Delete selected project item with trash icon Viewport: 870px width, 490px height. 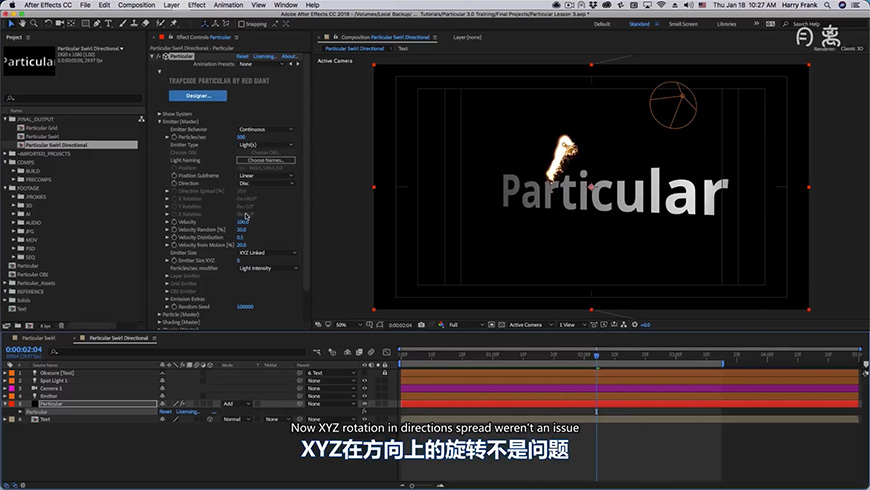(x=62, y=326)
